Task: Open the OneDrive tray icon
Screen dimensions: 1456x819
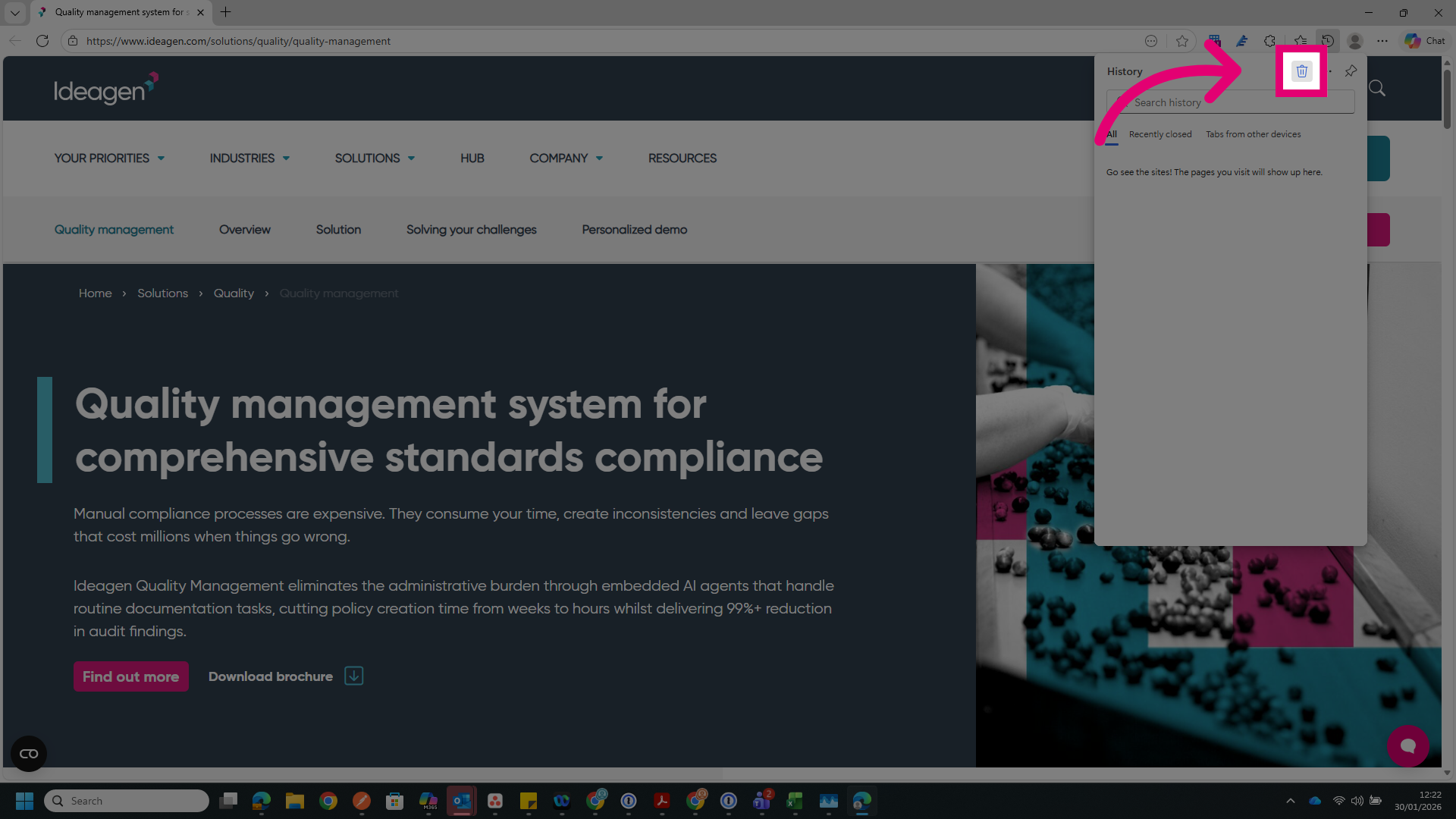Action: coord(1315,801)
